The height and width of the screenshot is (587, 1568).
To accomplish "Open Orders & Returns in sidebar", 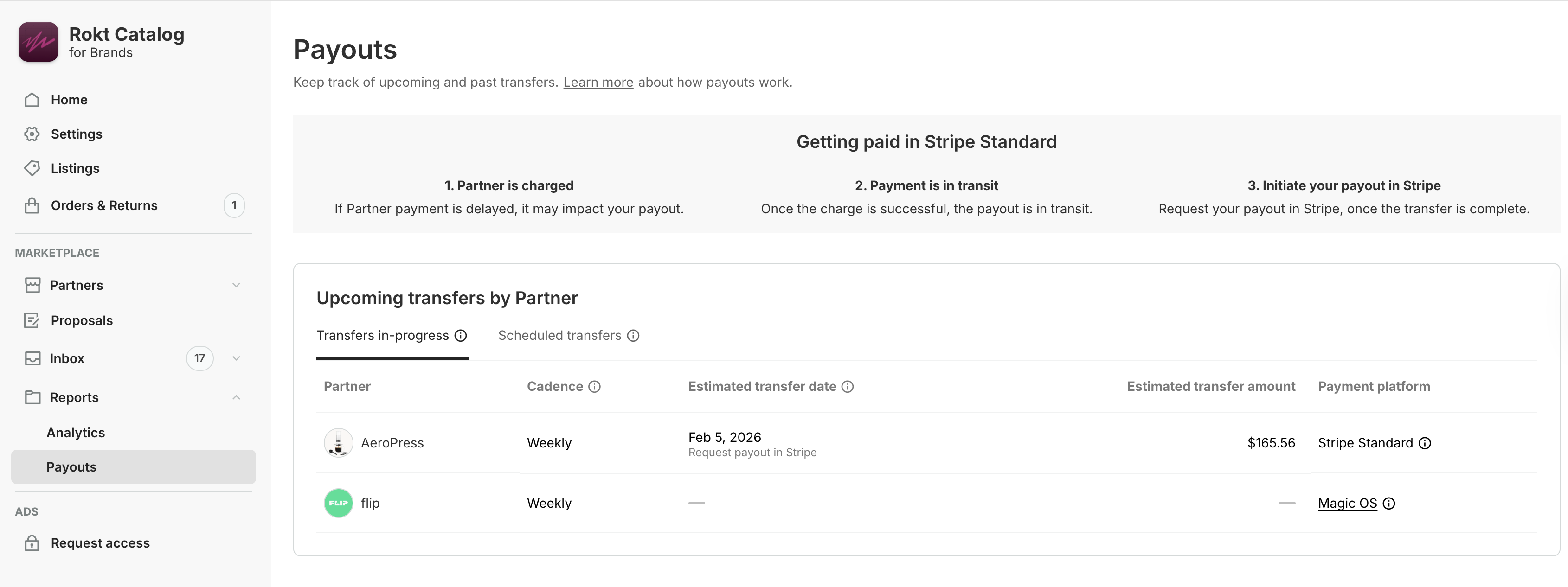I will (104, 205).
